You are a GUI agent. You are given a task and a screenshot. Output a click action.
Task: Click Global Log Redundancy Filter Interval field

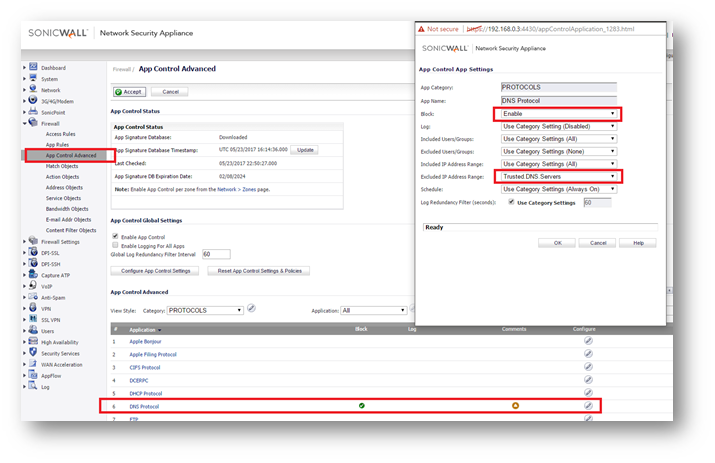216,254
